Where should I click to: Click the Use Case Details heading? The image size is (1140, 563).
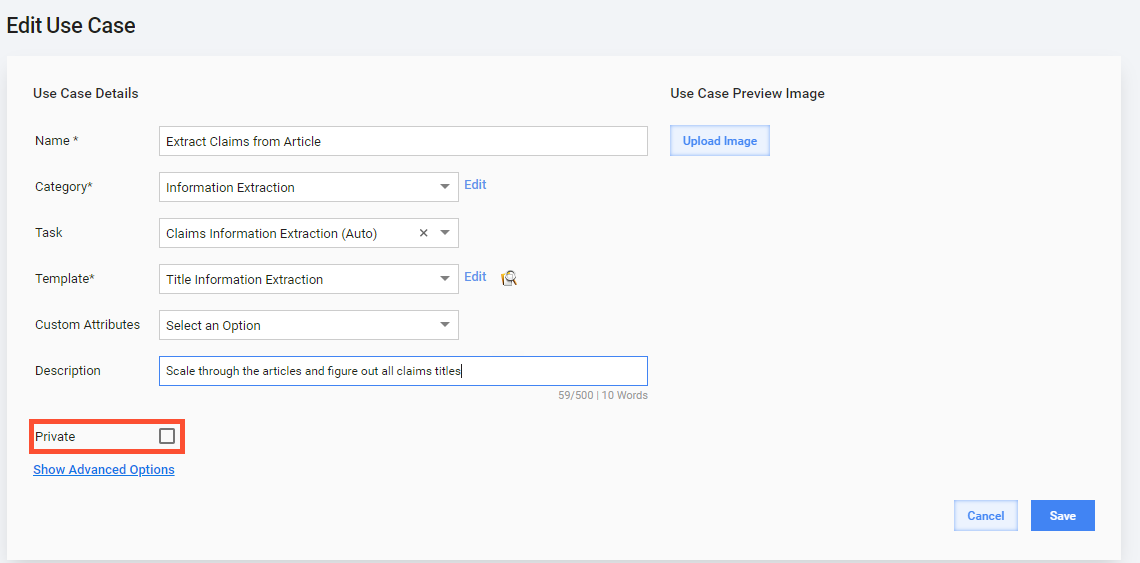tap(86, 94)
